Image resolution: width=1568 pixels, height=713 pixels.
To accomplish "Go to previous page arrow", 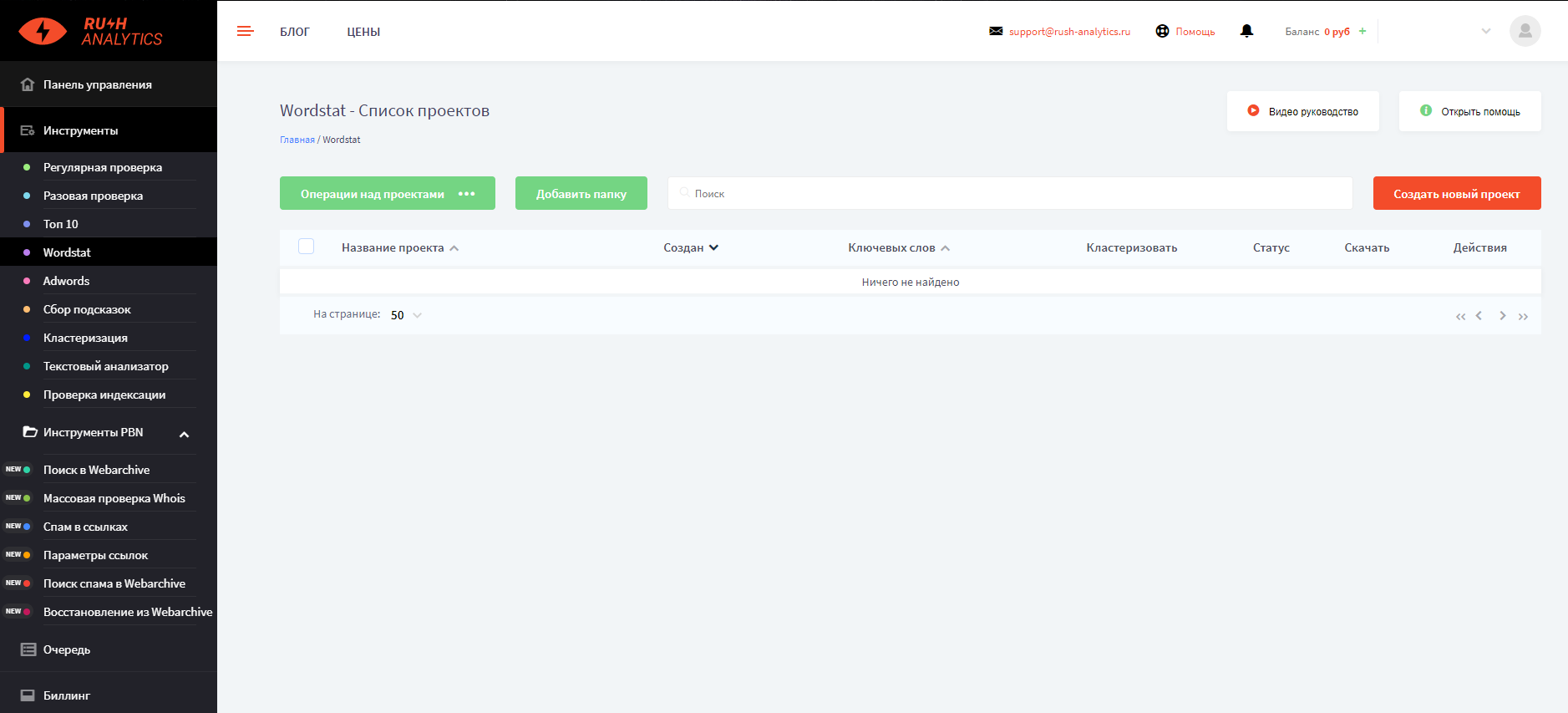I will pos(1479,316).
